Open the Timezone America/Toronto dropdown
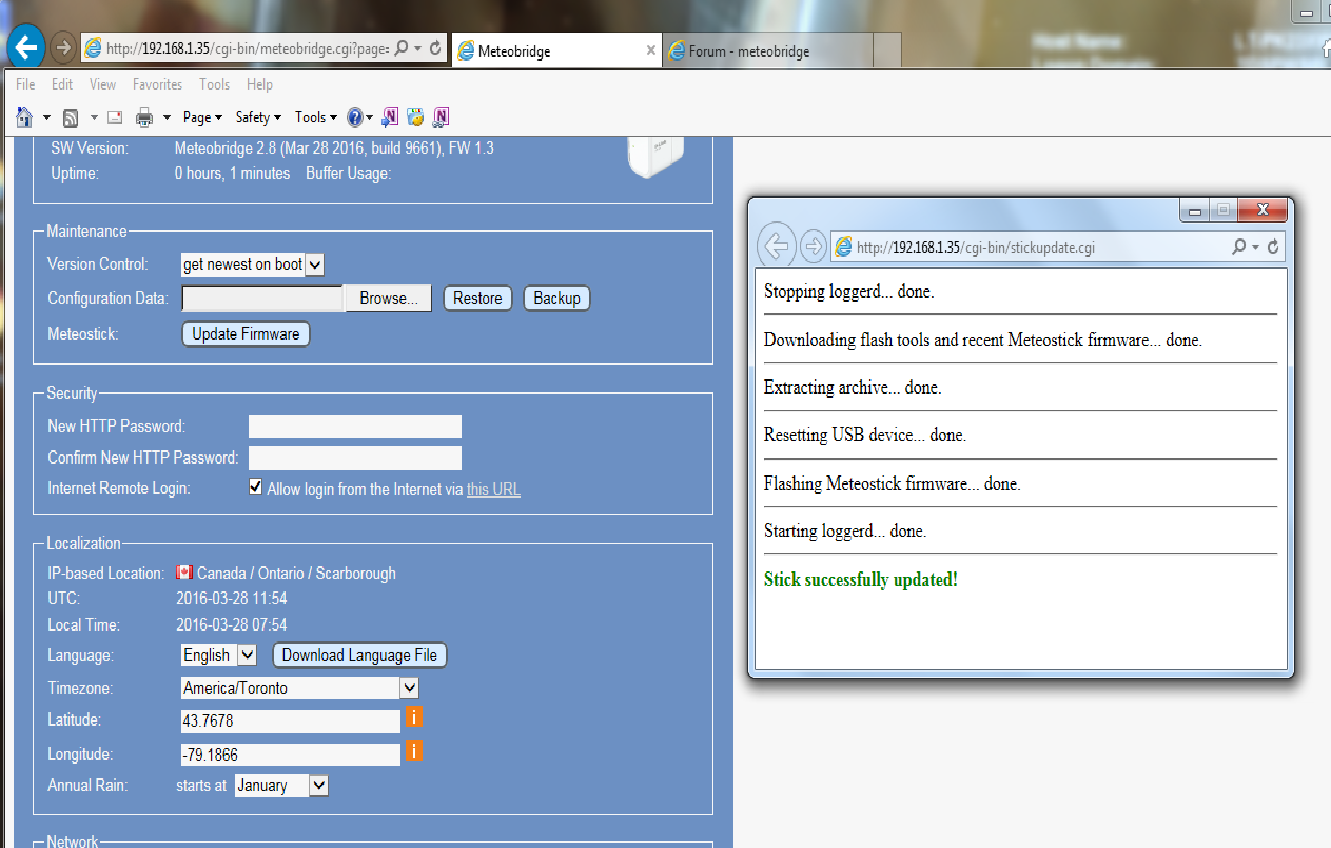The width and height of the screenshot is (1331, 848). coord(408,688)
